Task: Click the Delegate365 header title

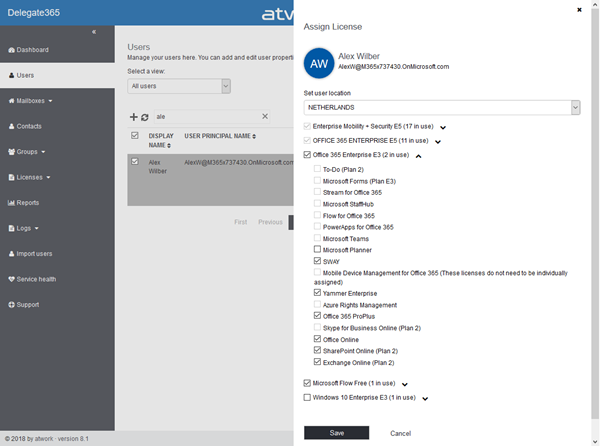Action: (x=34, y=13)
